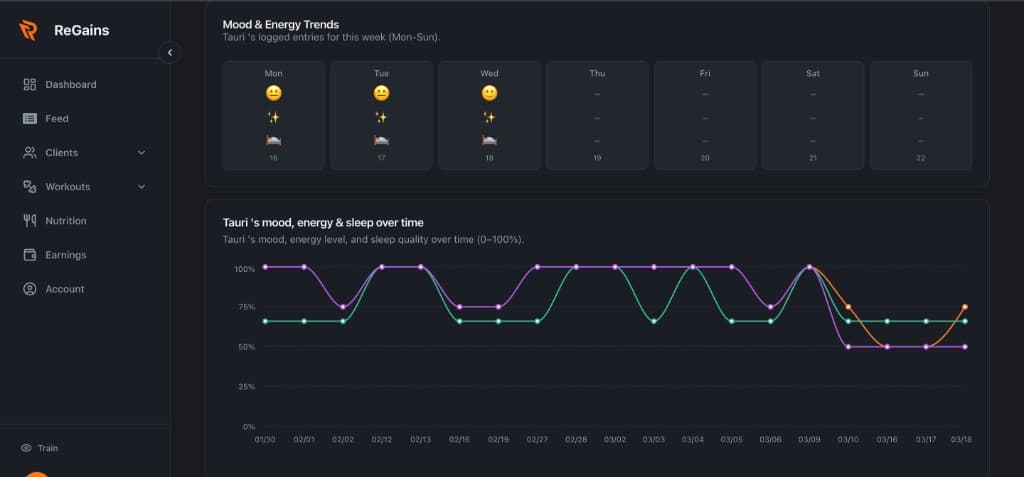
Task: Click the Feed newspaper icon
Action: (29, 119)
